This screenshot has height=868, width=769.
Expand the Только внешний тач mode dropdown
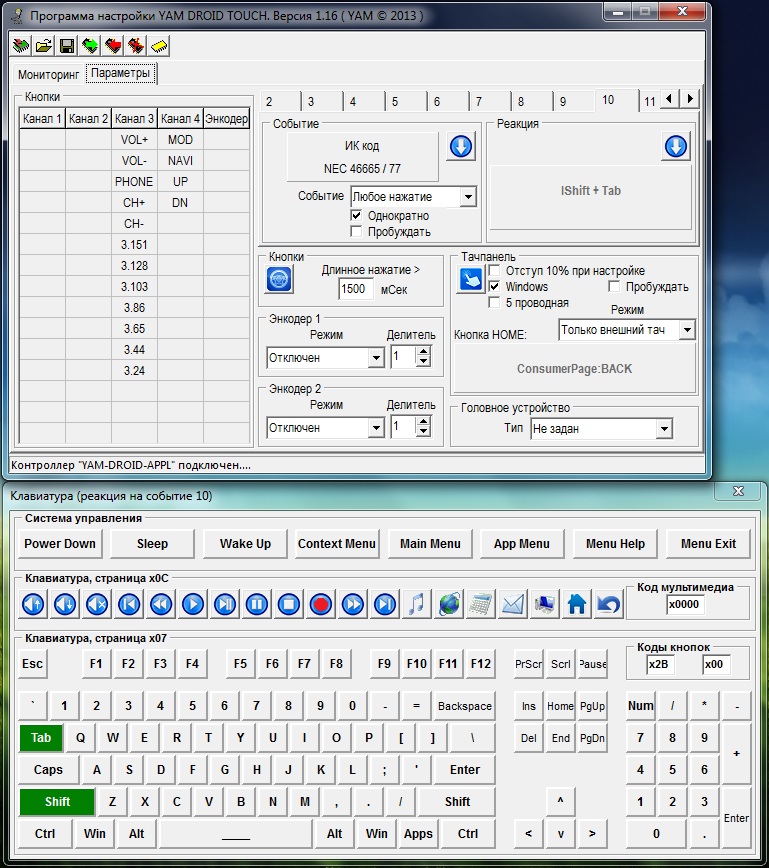tap(686, 330)
